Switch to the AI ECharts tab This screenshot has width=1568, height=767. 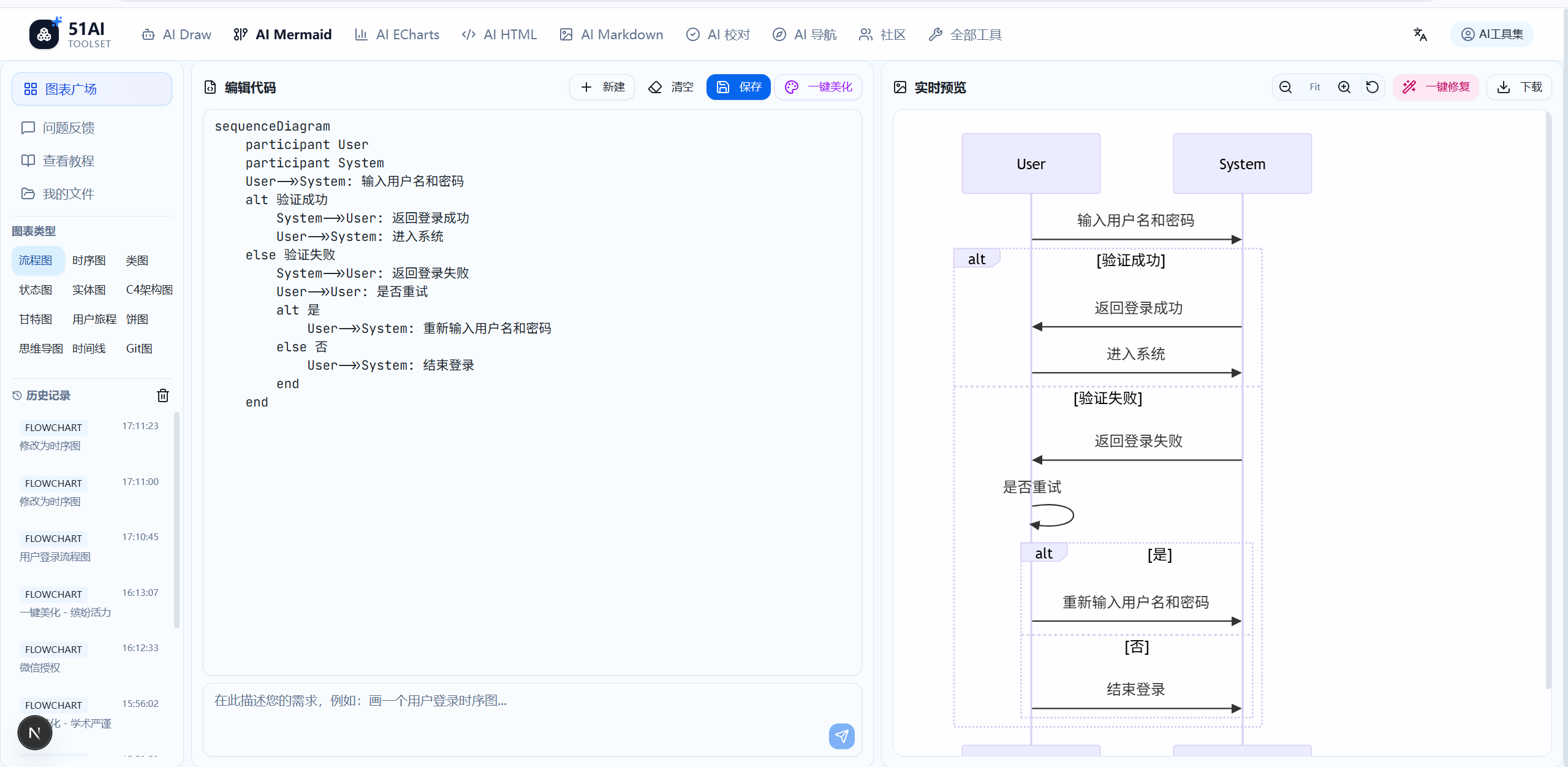[x=397, y=34]
